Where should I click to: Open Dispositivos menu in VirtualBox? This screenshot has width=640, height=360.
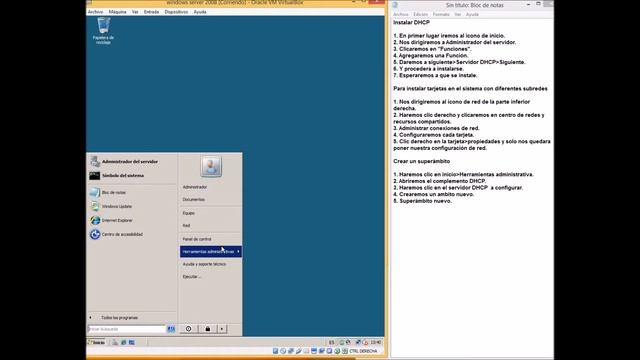click(176, 12)
